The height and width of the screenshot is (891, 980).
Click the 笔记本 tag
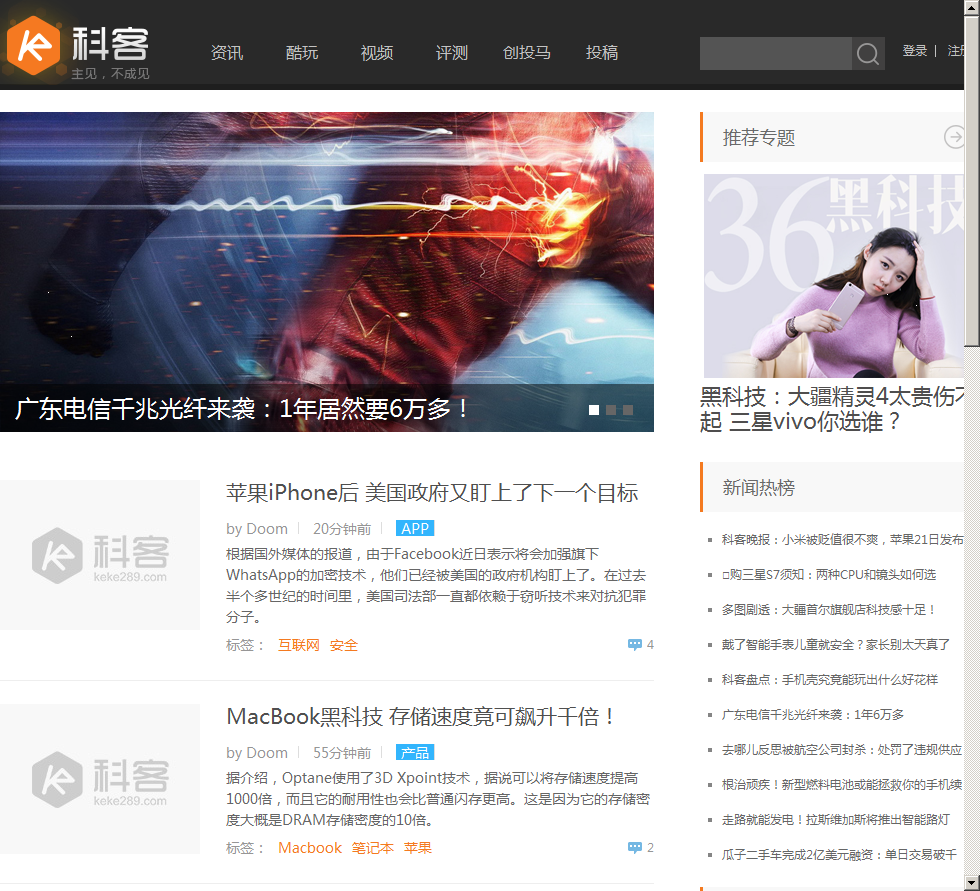click(372, 848)
